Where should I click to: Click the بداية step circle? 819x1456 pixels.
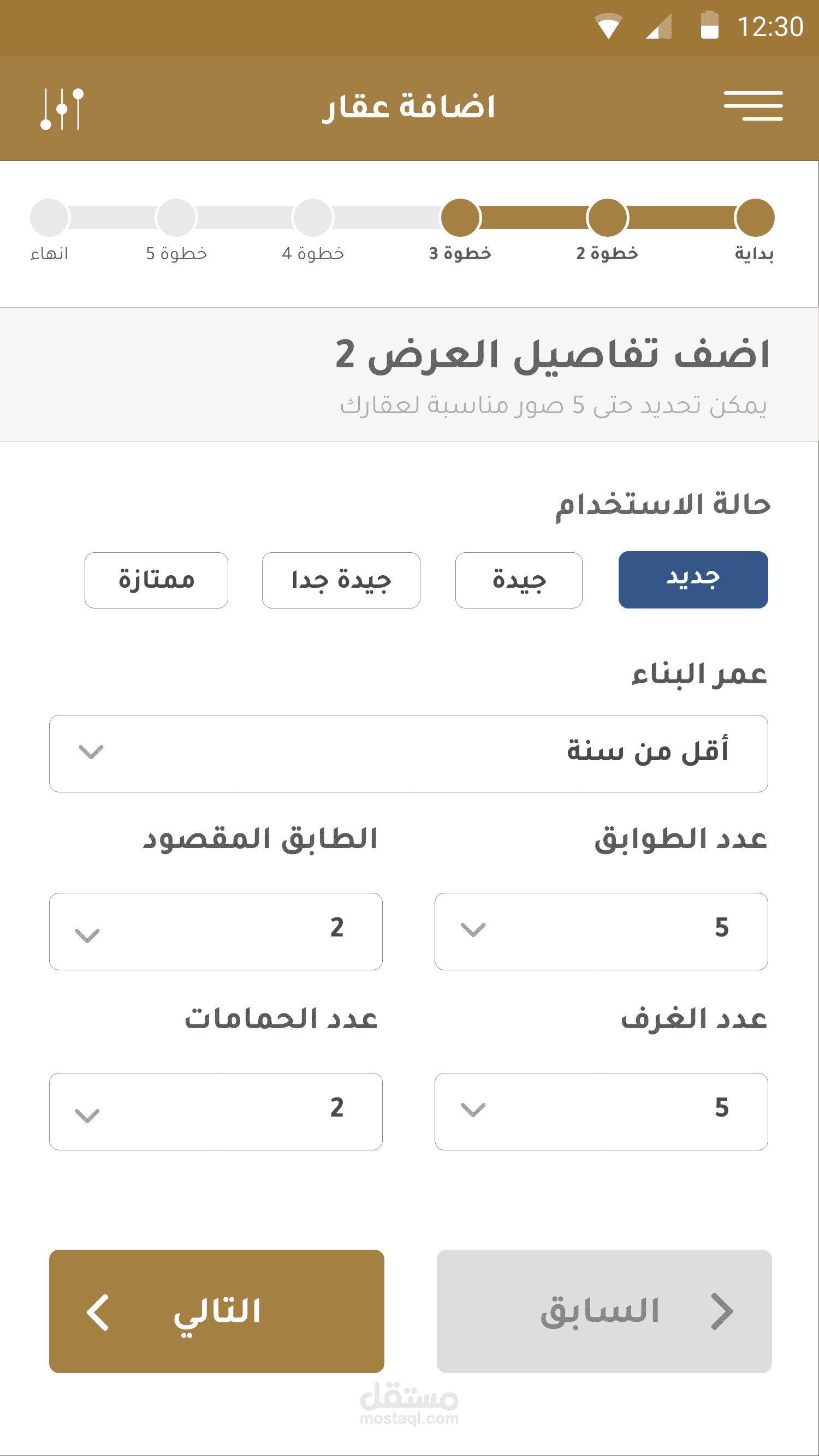point(755,218)
